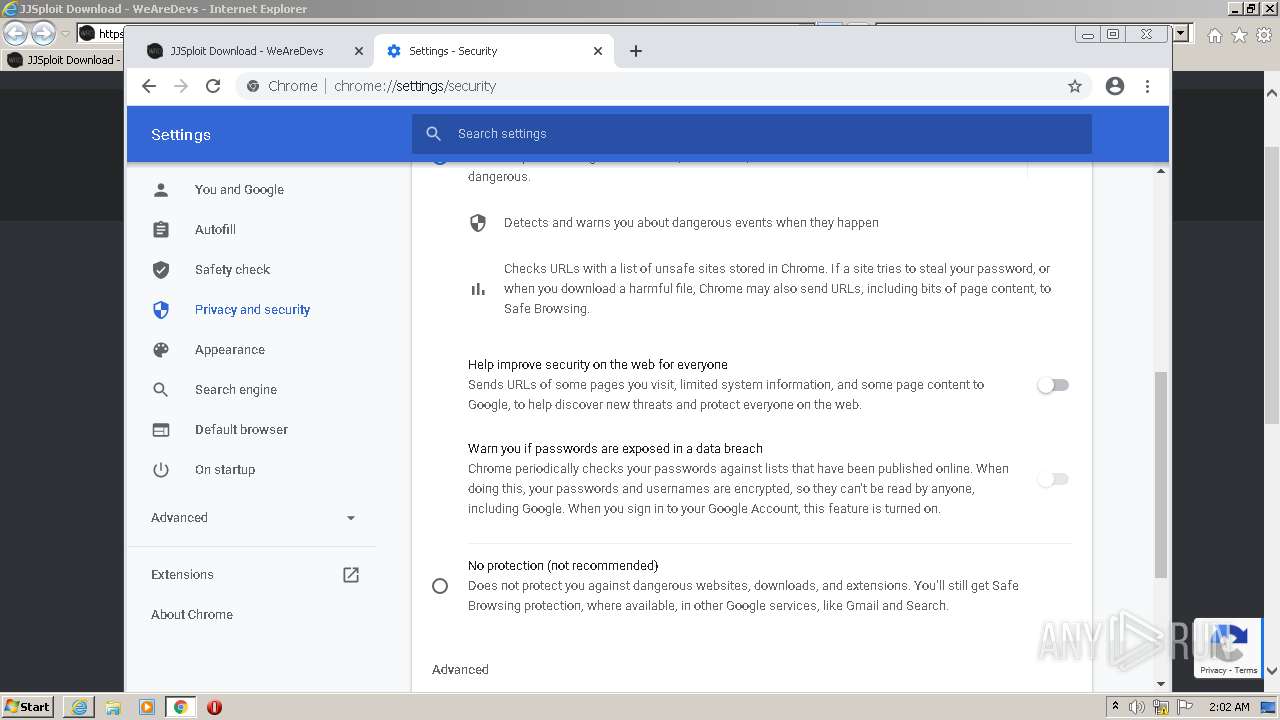1280x720 pixels.
Task: Click 'Detects and warns you about dangerous events' text
Action: 691,223
